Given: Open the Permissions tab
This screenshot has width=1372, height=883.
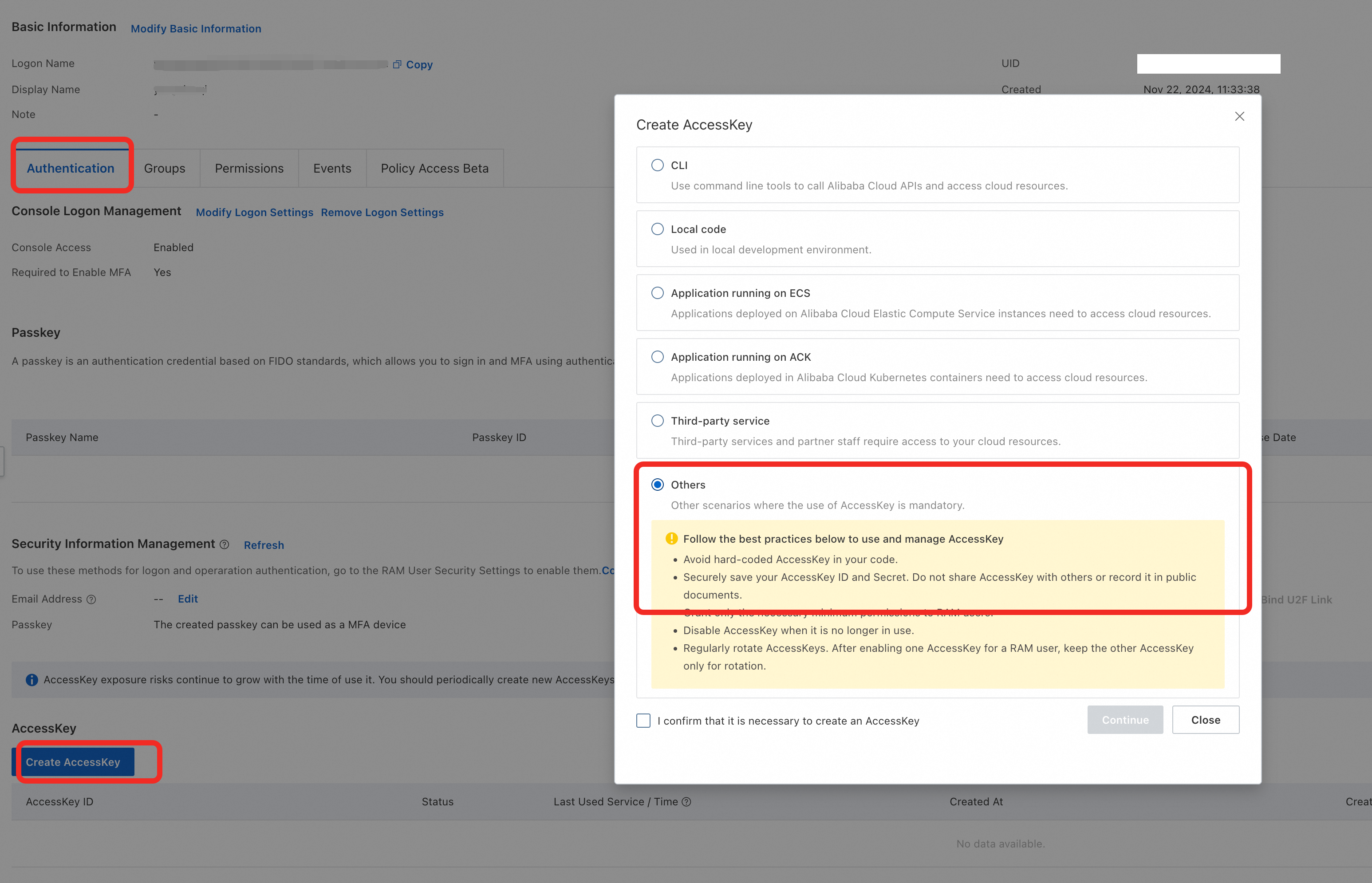Looking at the screenshot, I should click(x=249, y=168).
